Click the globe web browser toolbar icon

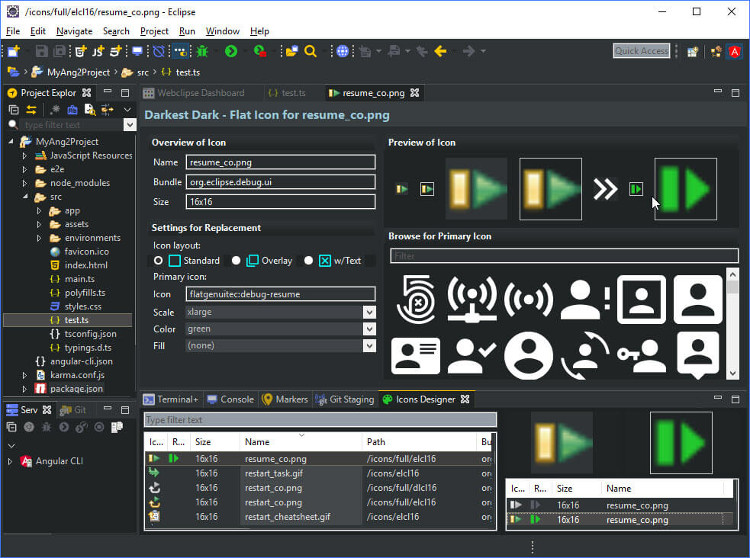click(x=342, y=51)
